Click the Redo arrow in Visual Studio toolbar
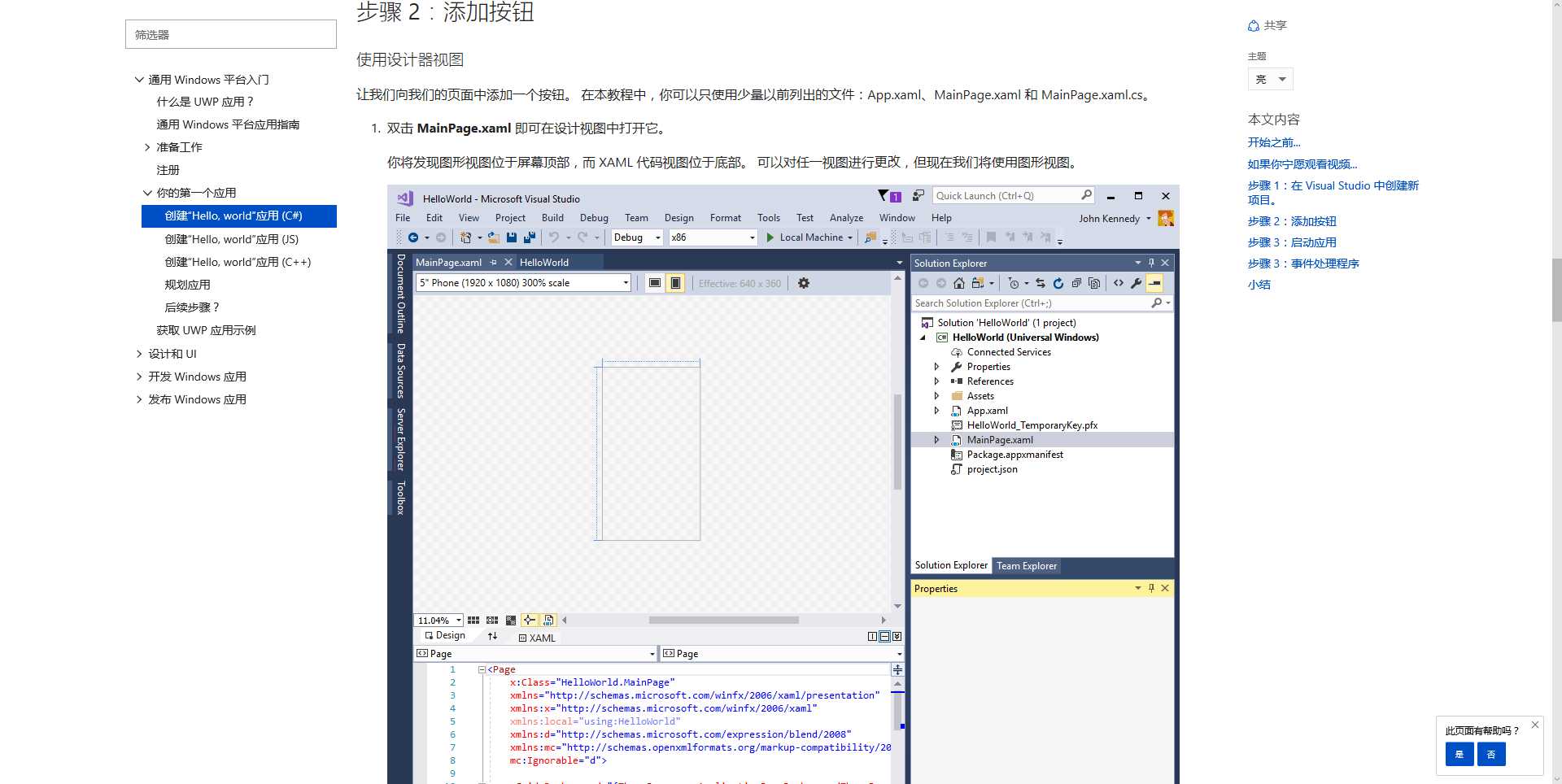 click(x=582, y=237)
